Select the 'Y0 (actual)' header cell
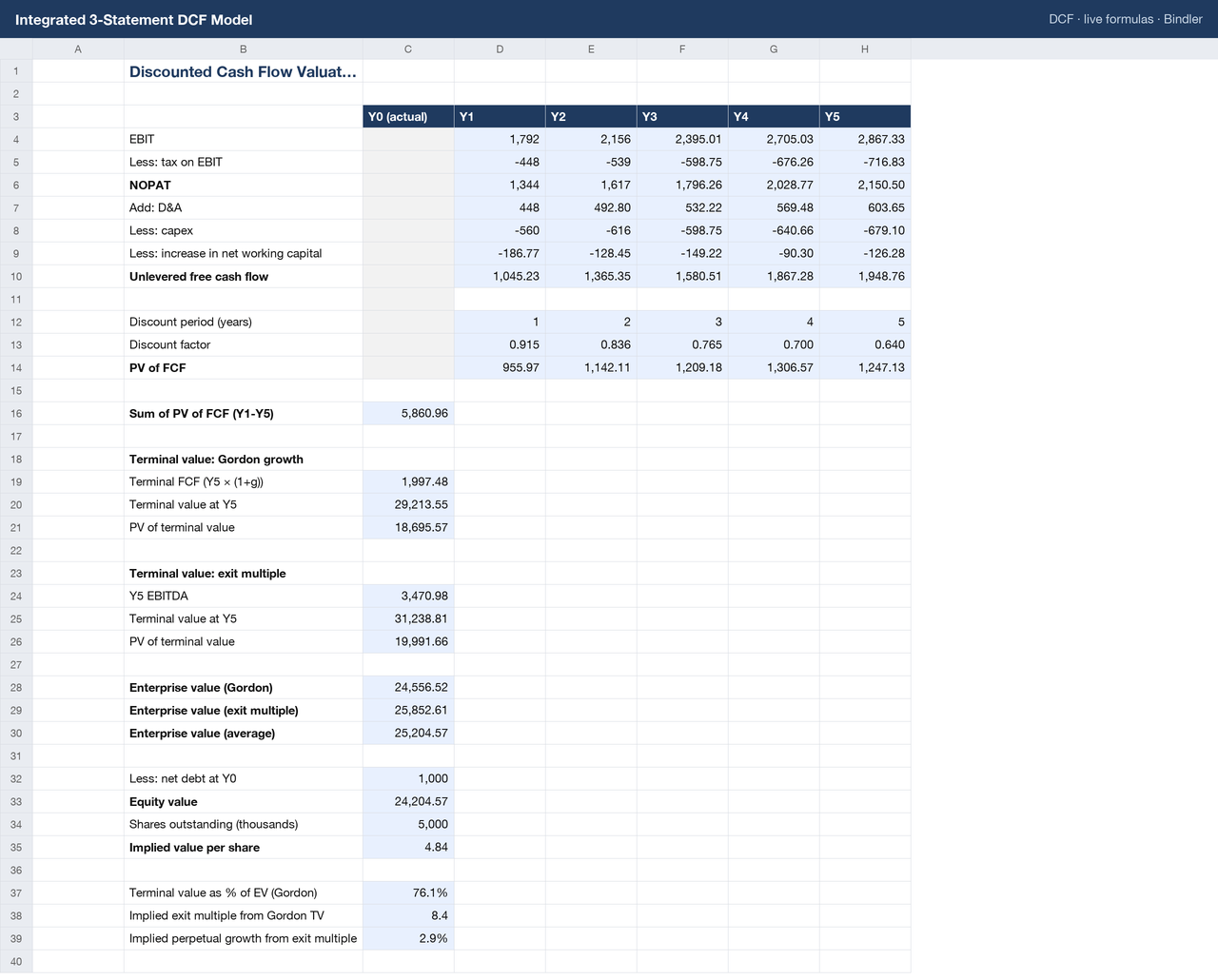Image resolution: width=1218 pixels, height=980 pixels. point(408,117)
